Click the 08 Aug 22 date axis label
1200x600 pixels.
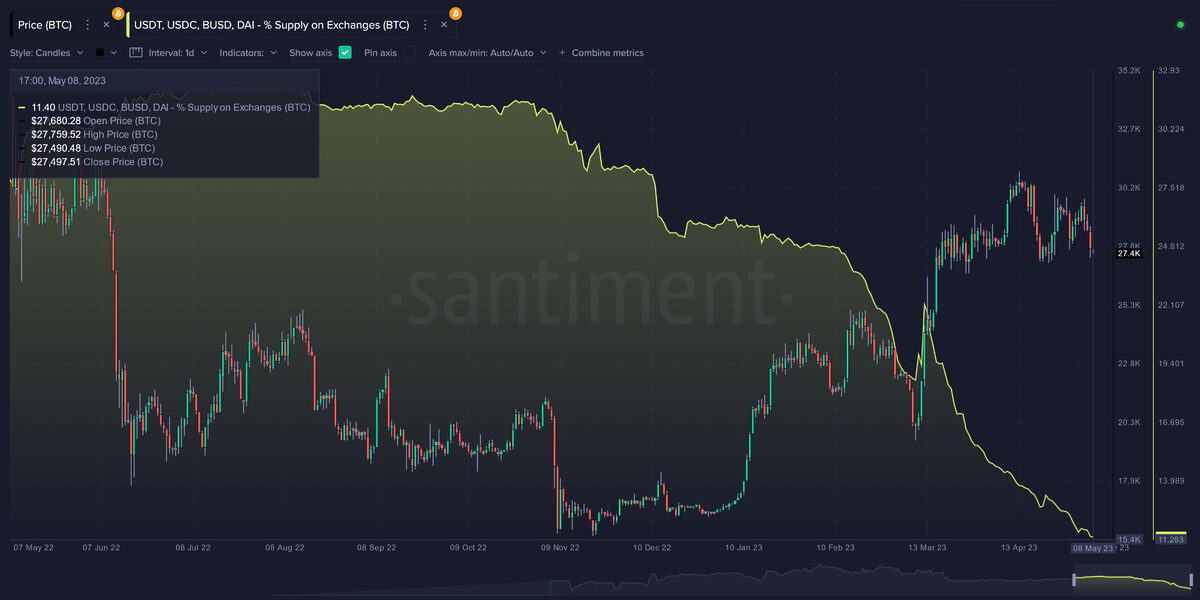click(284, 548)
